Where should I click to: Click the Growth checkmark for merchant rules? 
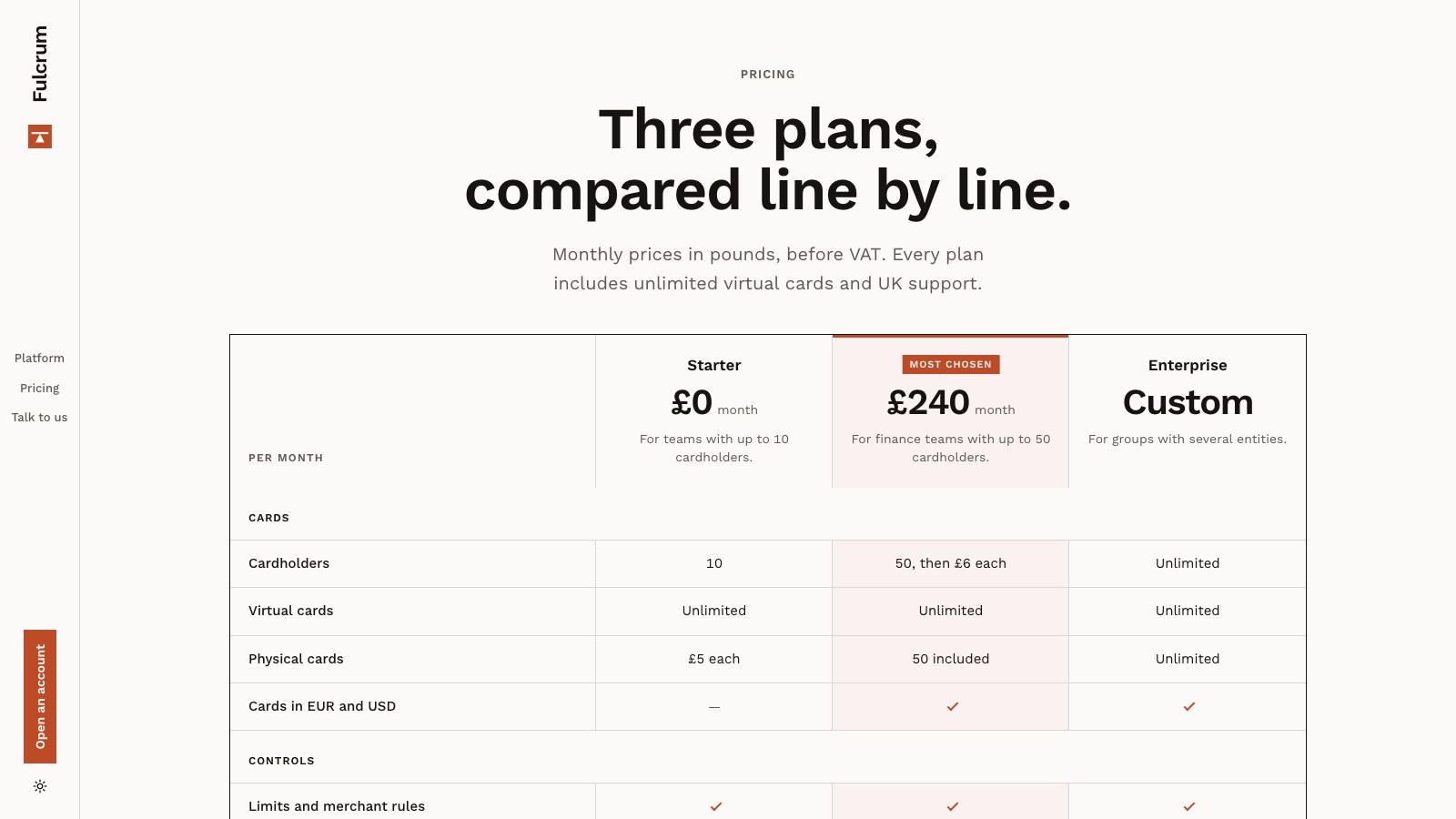[952, 806]
